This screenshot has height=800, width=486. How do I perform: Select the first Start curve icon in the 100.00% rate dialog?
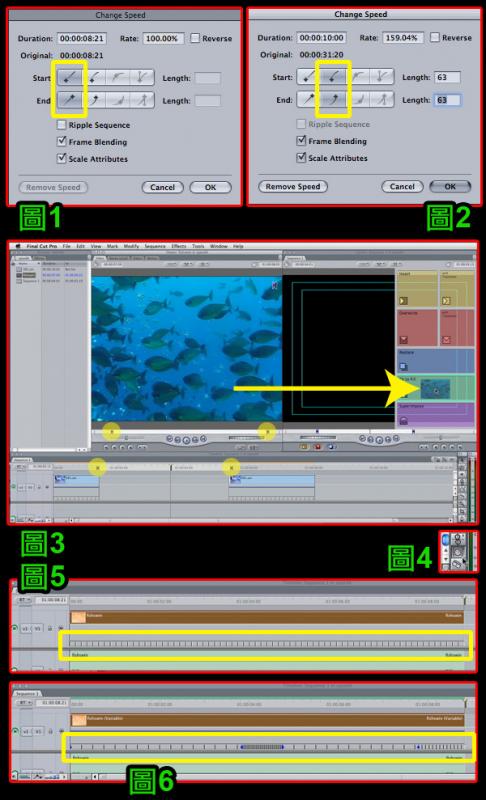tap(70, 77)
